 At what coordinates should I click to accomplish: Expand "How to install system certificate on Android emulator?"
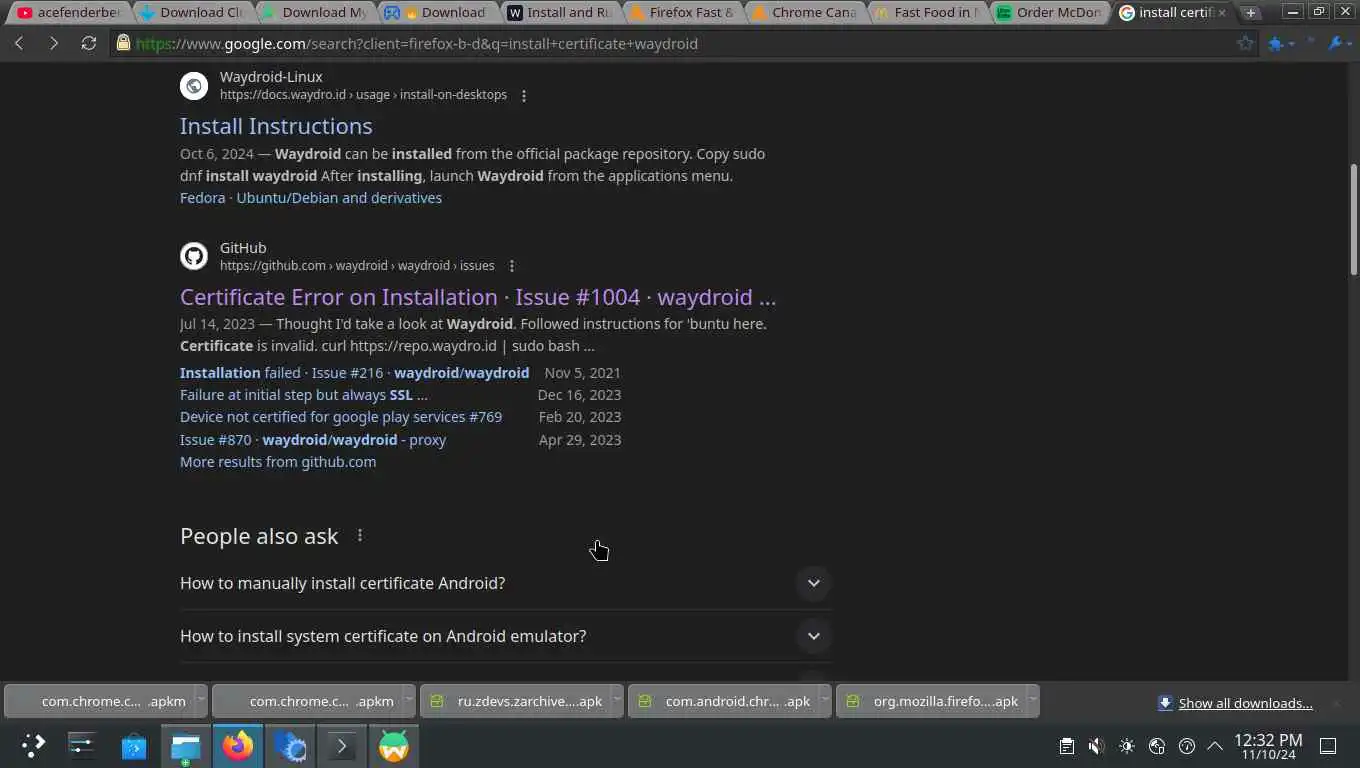click(505, 636)
